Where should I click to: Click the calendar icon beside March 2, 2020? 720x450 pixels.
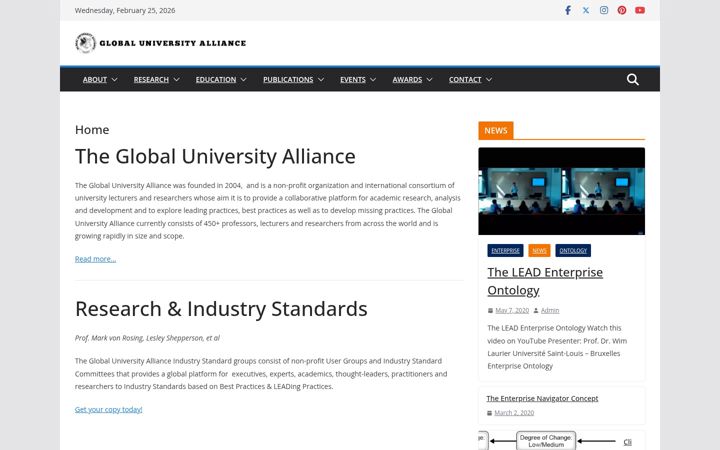click(x=489, y=413)
